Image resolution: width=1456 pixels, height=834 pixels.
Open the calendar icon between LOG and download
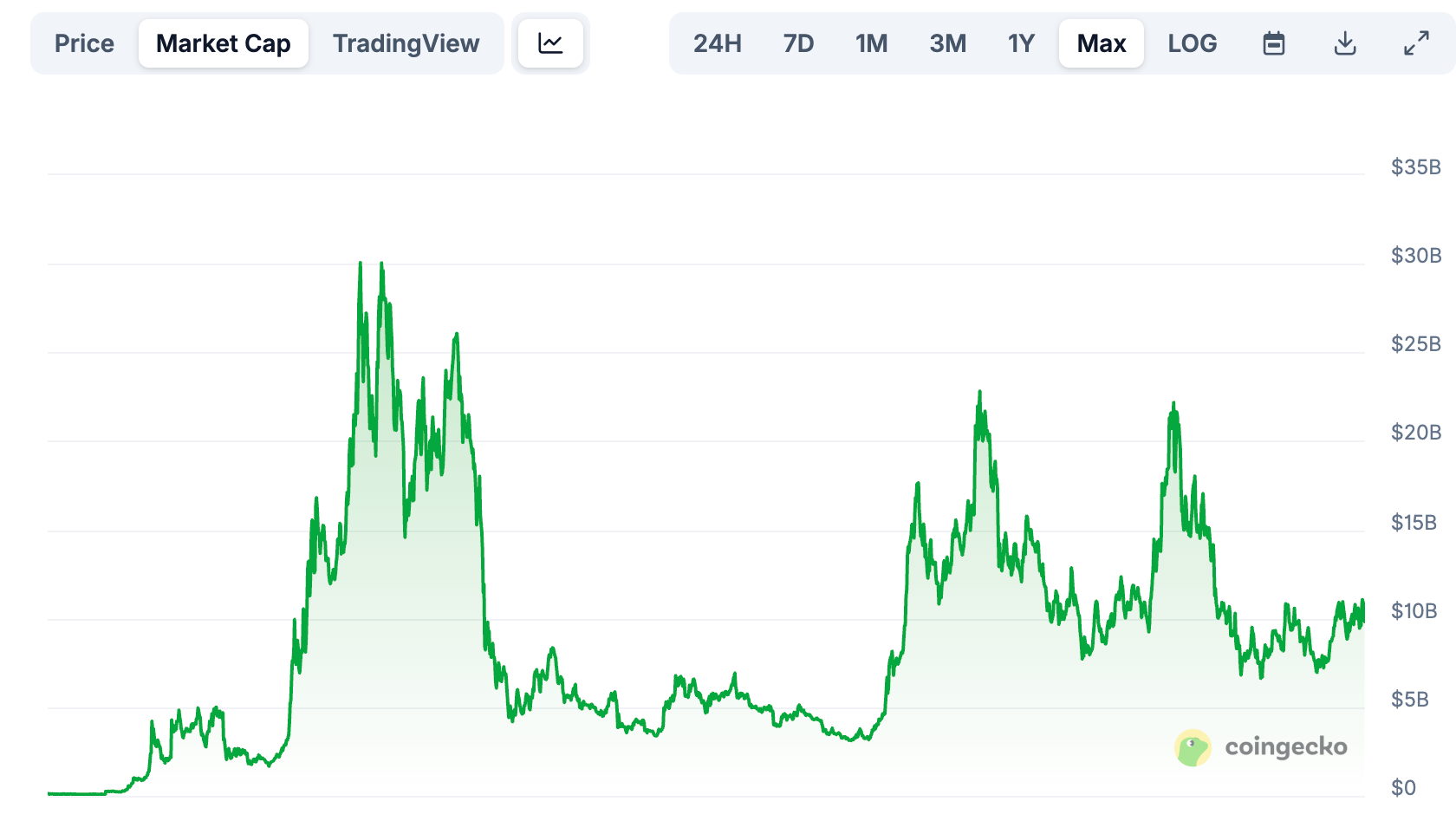pos(1273,42)
